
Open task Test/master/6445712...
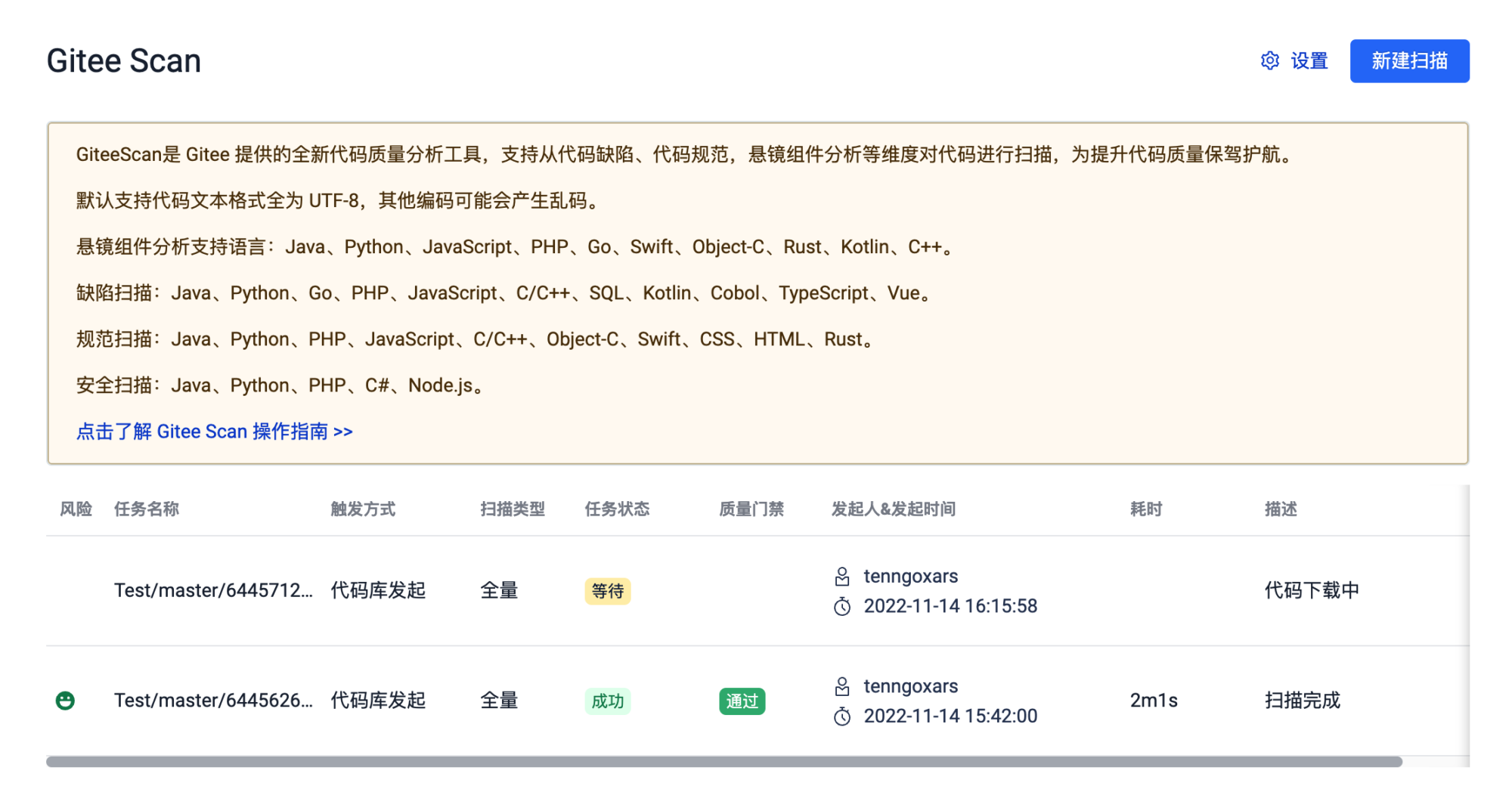coord(213,590)
